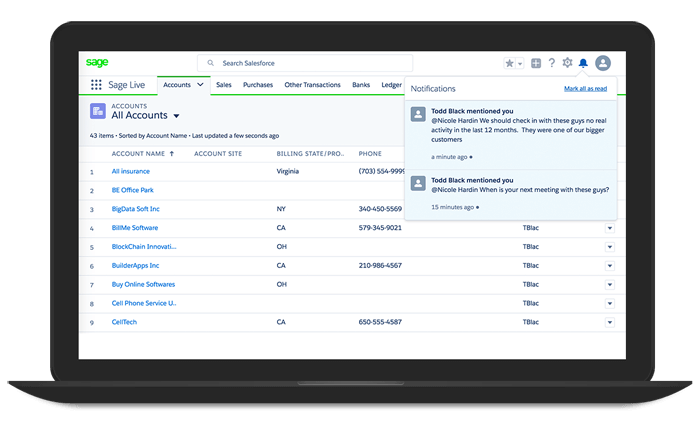Expand the Accounts tab chevron
The width and height of the screenshot is (700, 422).
click(x=200, y=84)
